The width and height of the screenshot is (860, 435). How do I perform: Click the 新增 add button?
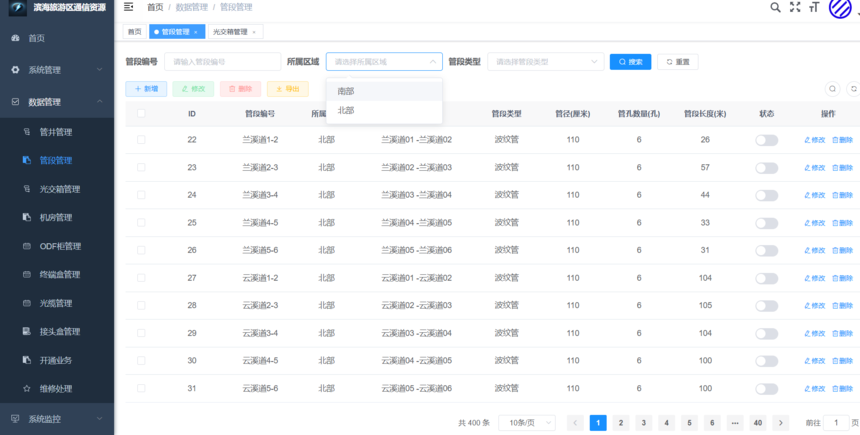(146, 89)
